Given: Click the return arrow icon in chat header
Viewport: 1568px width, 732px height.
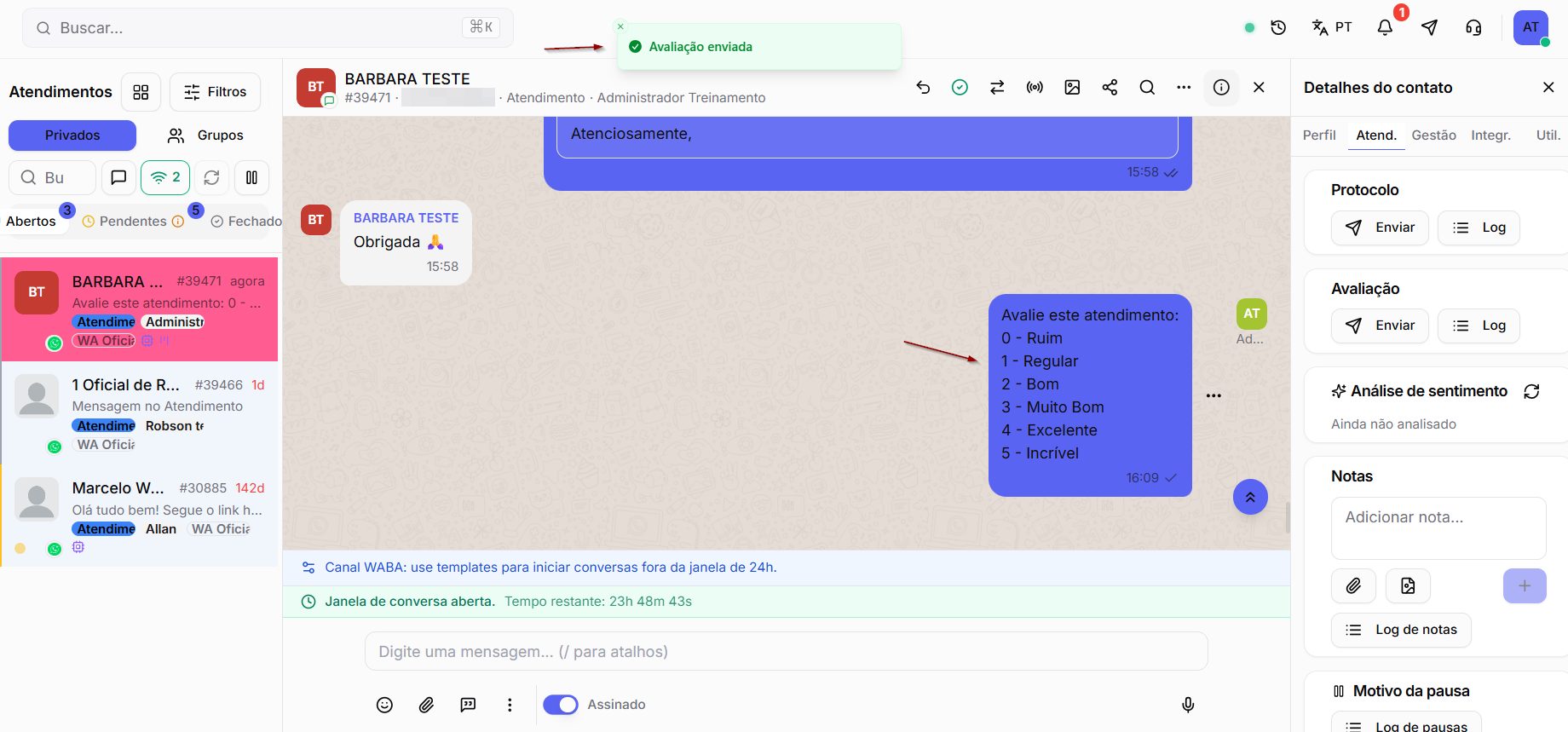Looking at the screenshot, I should 923,87.
